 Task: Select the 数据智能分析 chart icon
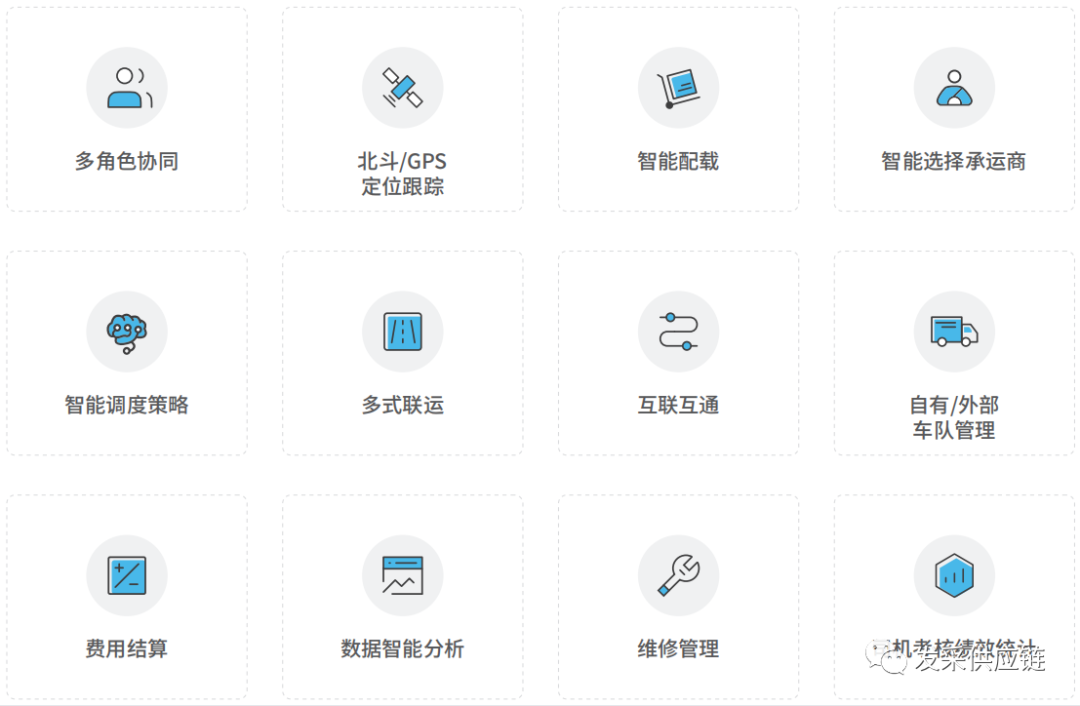(x=403, y=575)
